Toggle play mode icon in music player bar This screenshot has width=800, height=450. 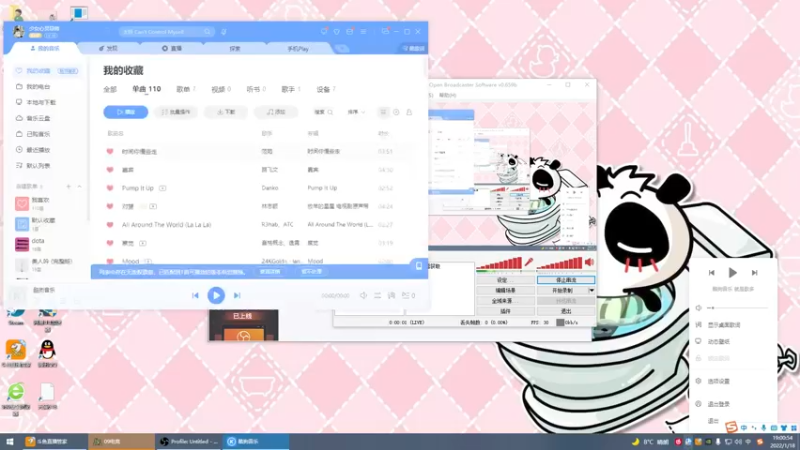378,295
